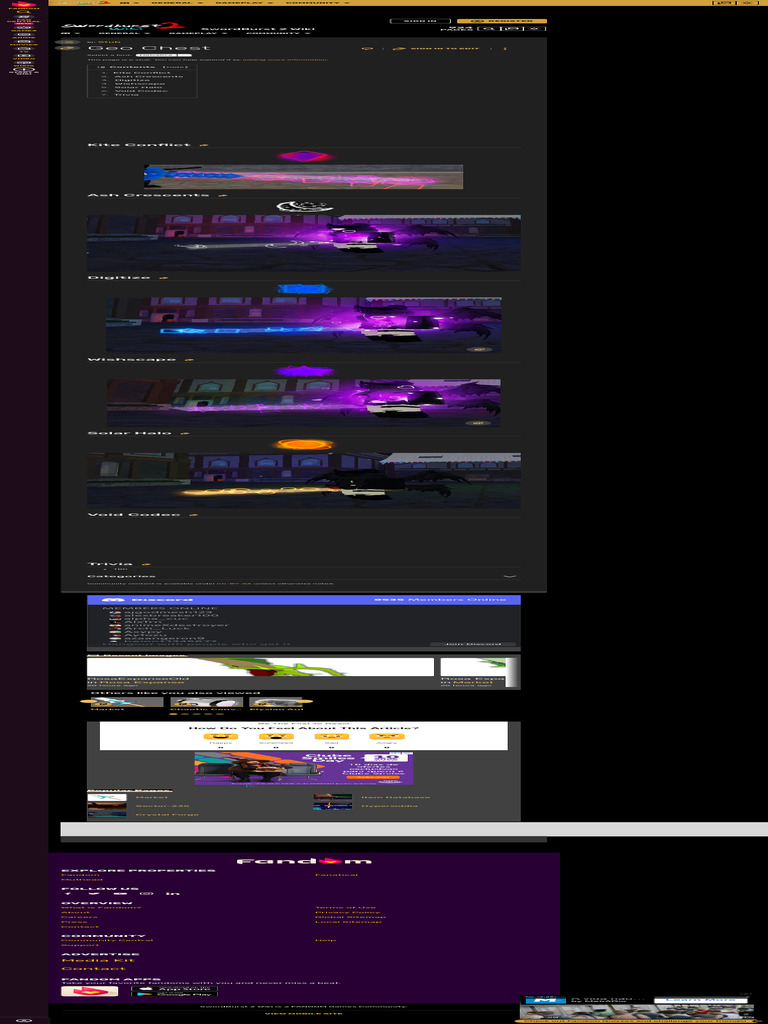
Task: Open the Fandom logo in the footer
Action: point(304,861)
